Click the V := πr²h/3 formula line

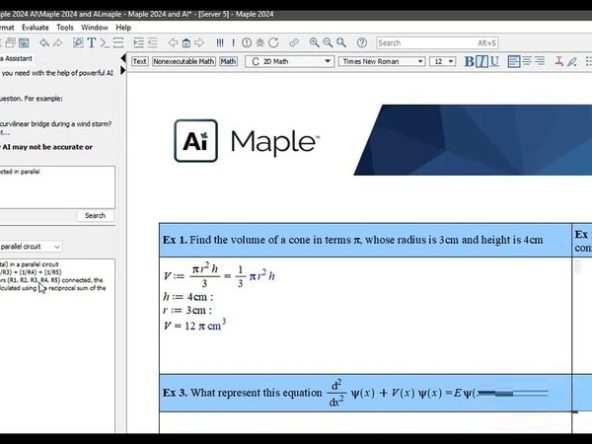(219, 276)
